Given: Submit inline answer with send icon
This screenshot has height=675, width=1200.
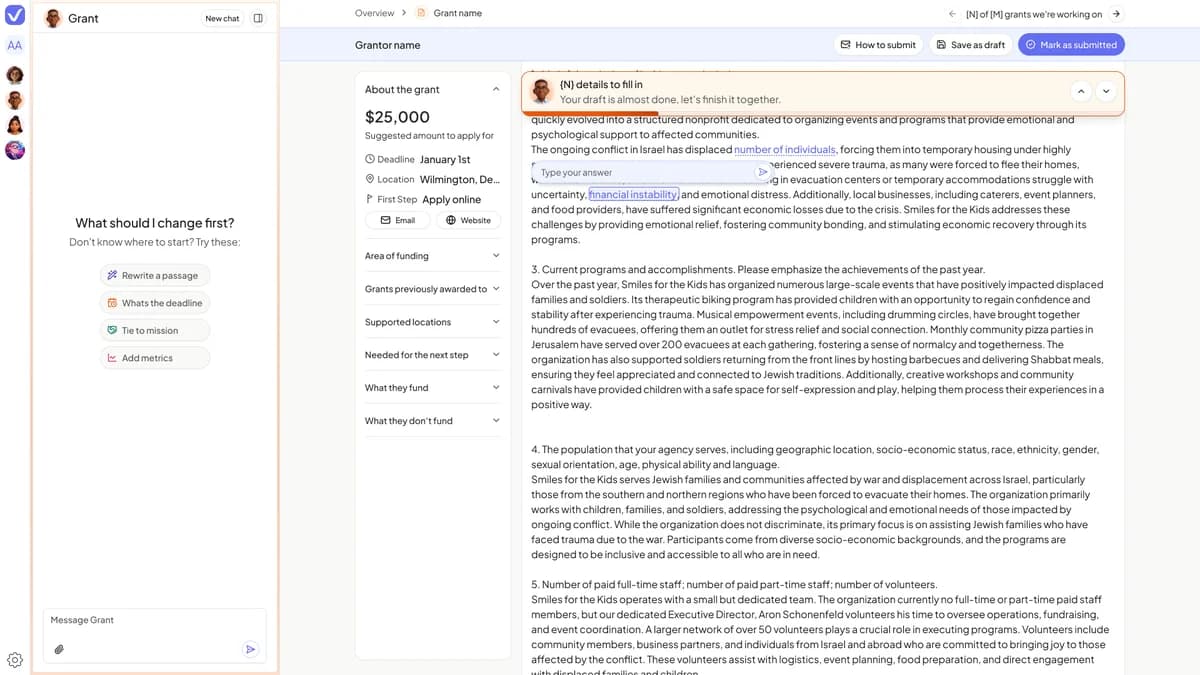Looking at the screenshot, I should click(x=763, y=172).
